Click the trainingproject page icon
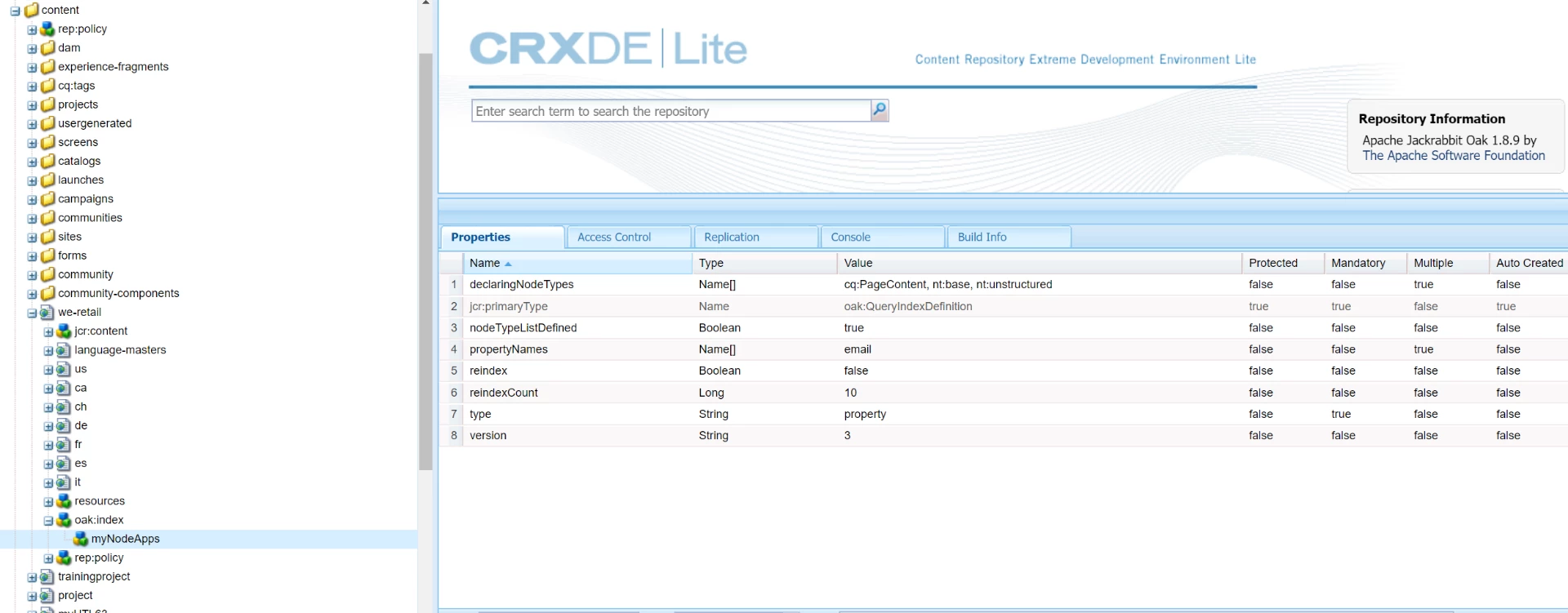 [x=47, y=576]
